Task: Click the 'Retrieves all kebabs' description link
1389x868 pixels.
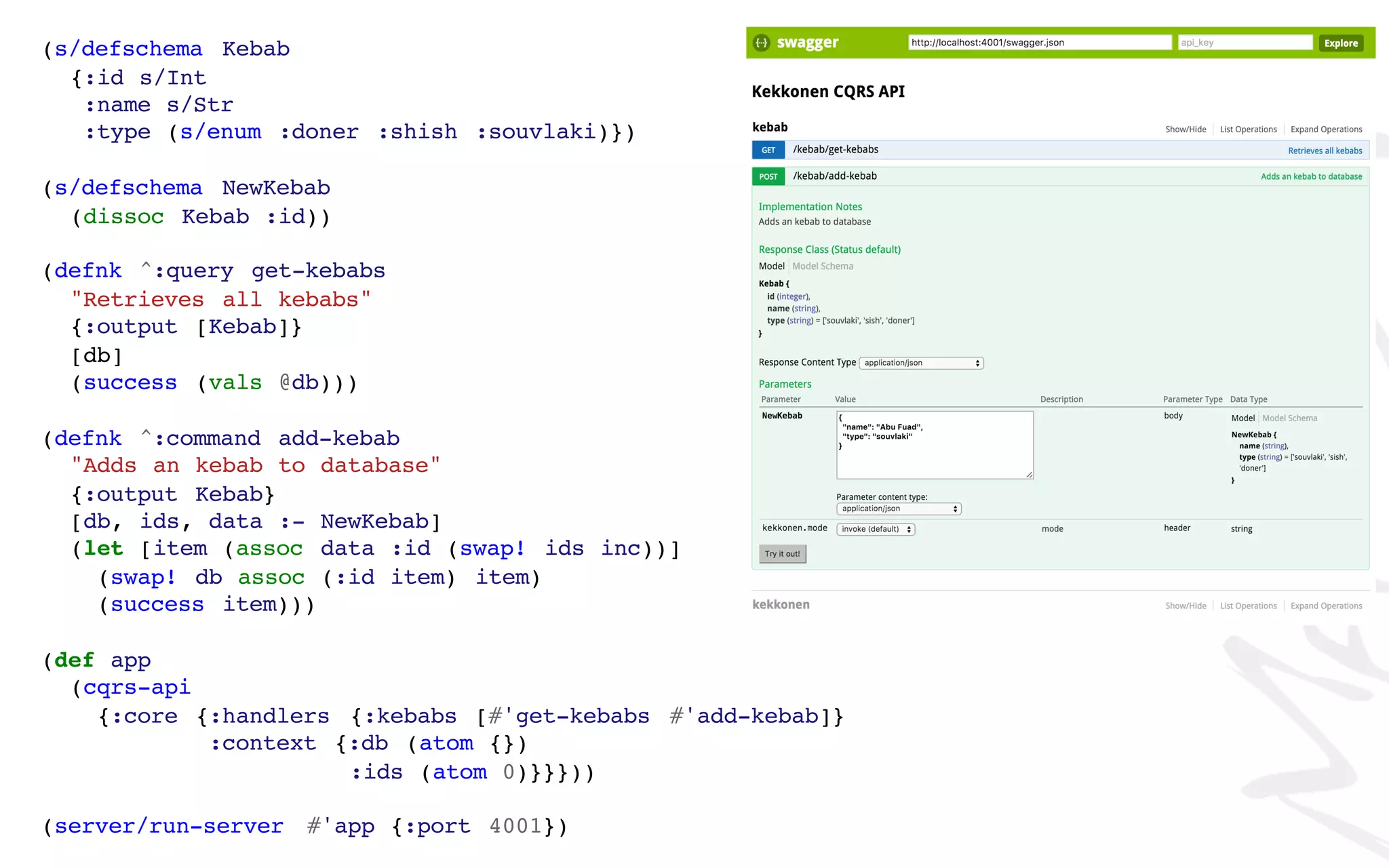Action: click(1325, 151)
